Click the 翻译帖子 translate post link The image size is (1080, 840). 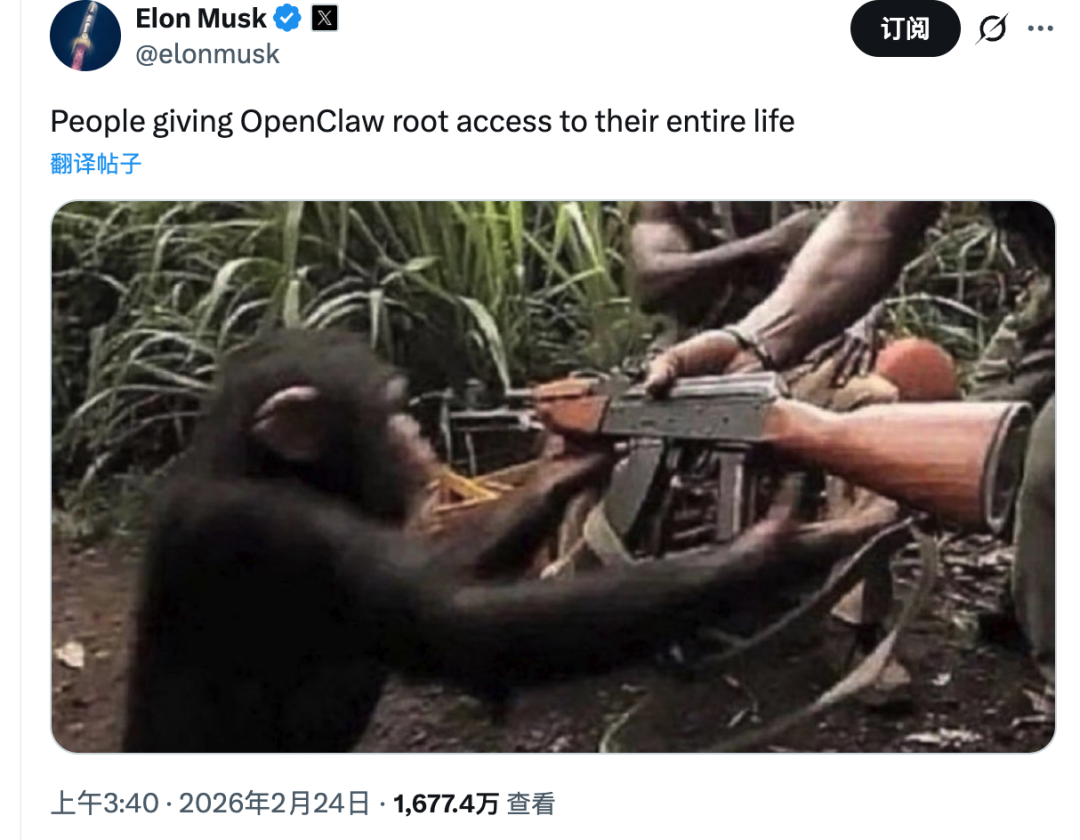click(x=96, y=164)
